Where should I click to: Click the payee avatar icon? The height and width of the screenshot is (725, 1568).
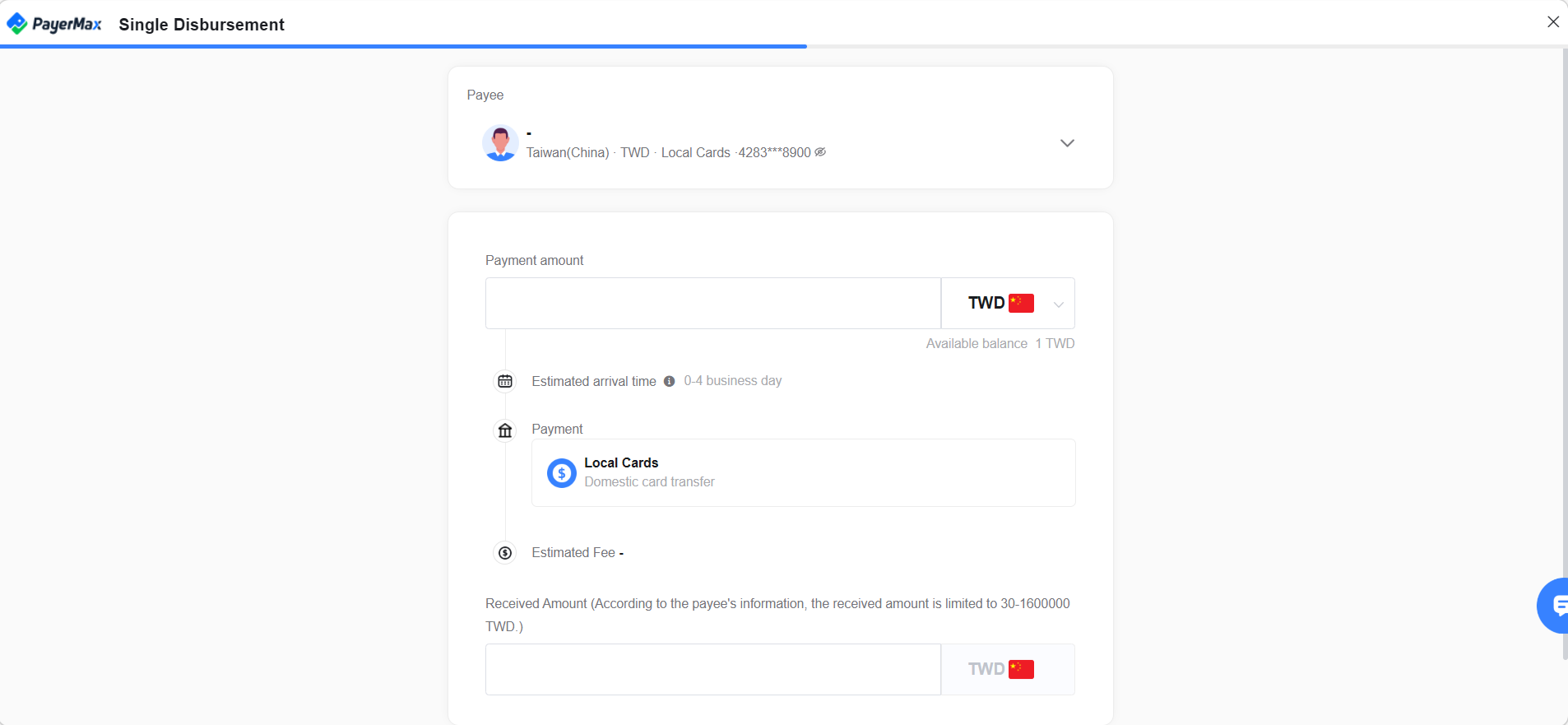[500, 143]
